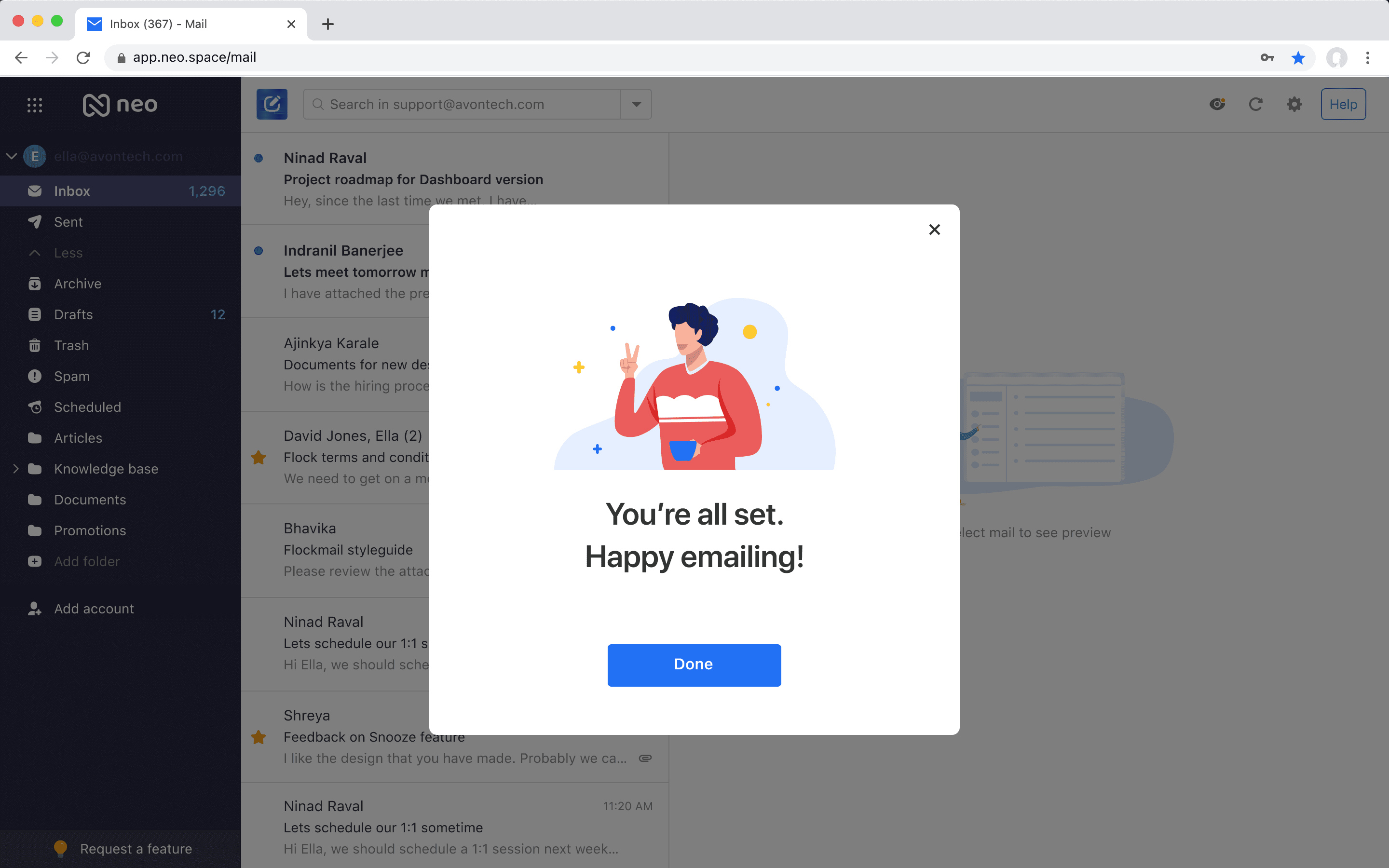Open the settings gear icon
This screenshot has height=868, width=1389.
click(x=1294, y=104)
